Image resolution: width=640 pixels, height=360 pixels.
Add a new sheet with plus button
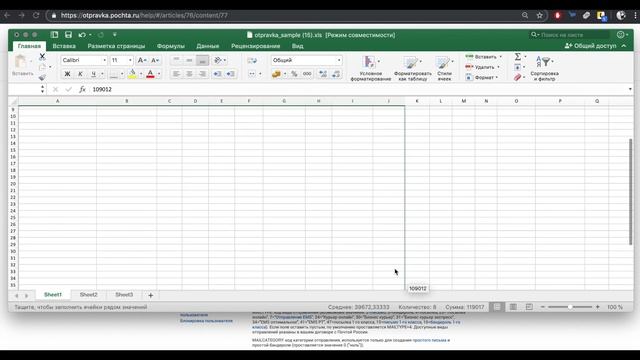click(151, 295)
